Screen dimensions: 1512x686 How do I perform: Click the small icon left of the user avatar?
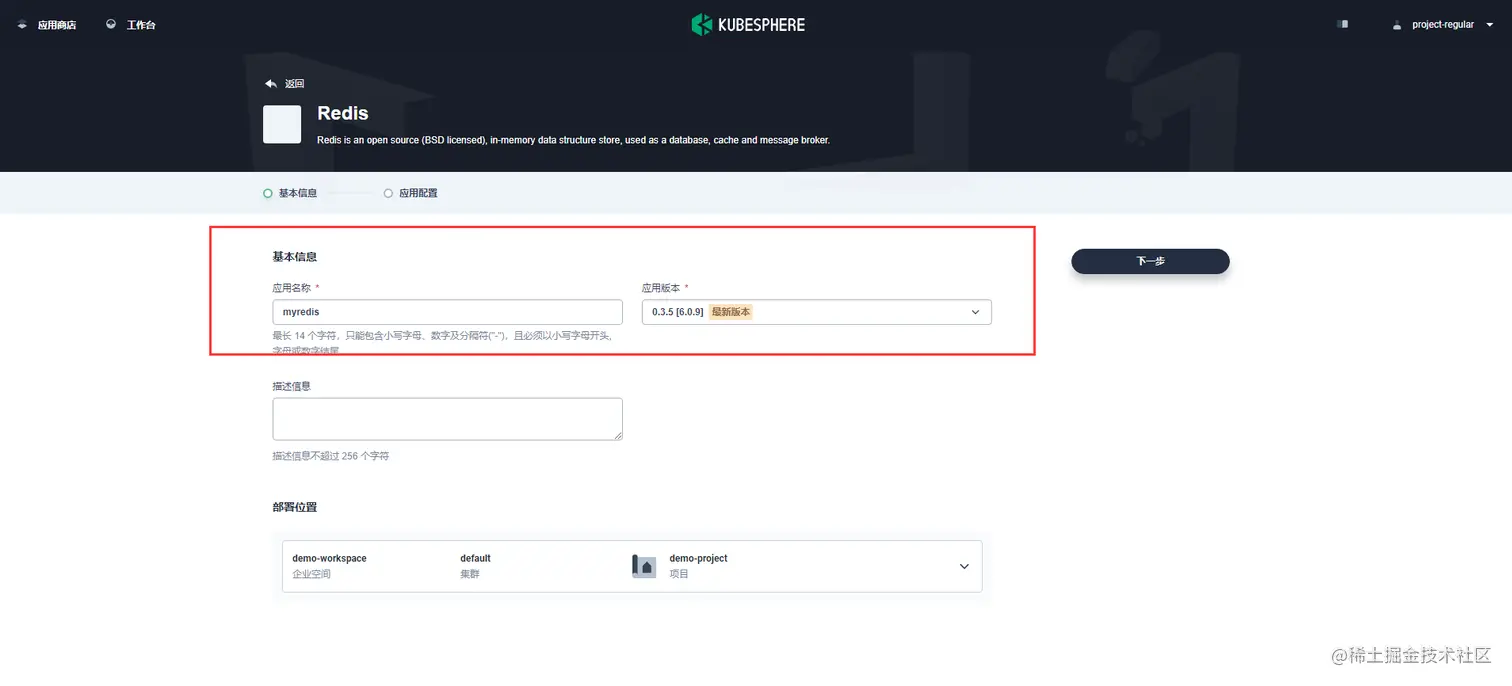click(x=1343, y=24)
